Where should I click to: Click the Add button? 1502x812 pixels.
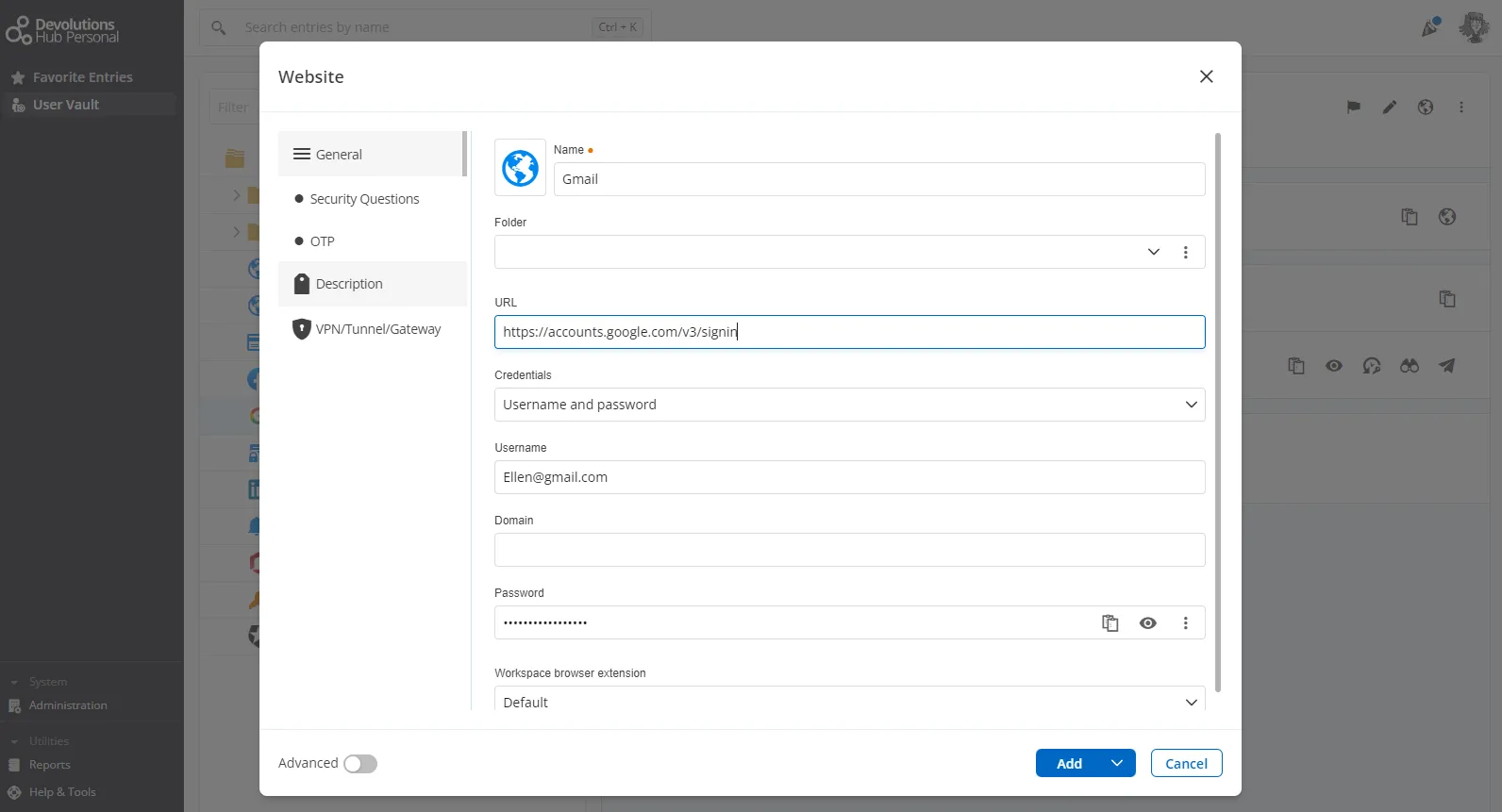click(1068, 763)
